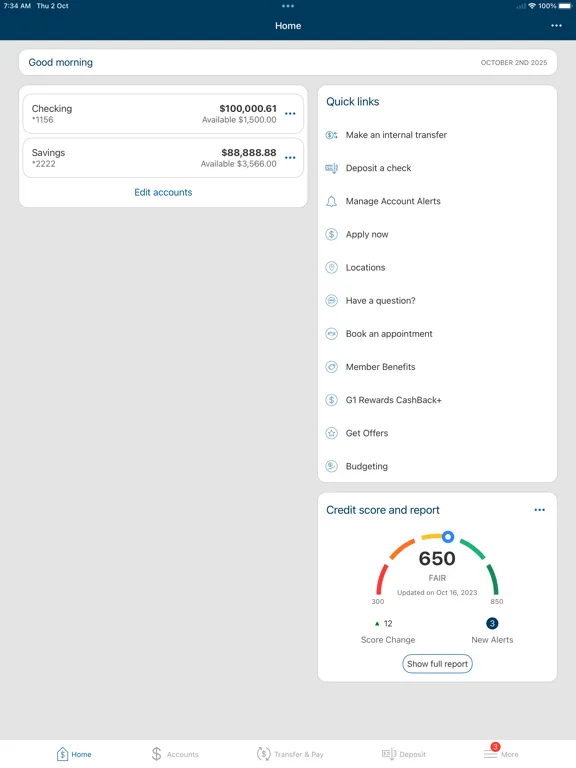Tap the Accounts dollar icon in bottom bar
This screenshot has height=768, width=576.
coord(156,754)
